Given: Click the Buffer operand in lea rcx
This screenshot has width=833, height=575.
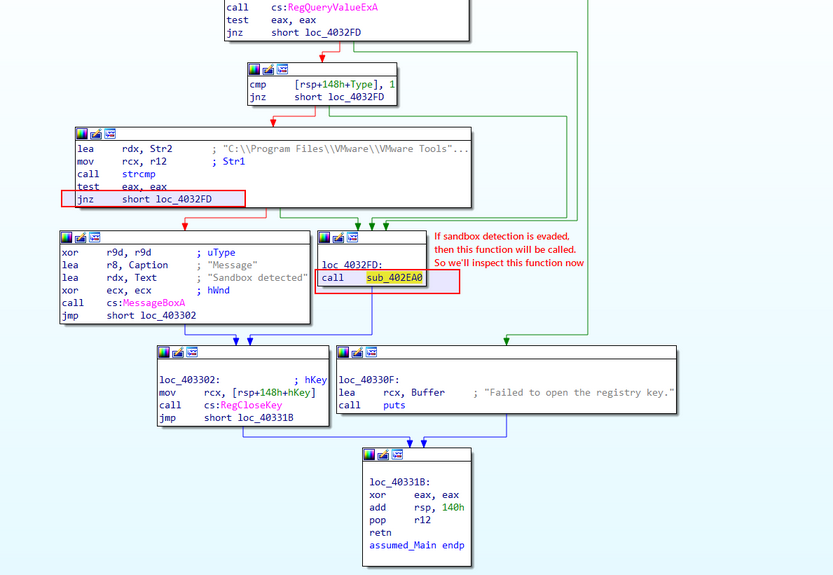Looking at the screenshot, I should tap(428, 392).
